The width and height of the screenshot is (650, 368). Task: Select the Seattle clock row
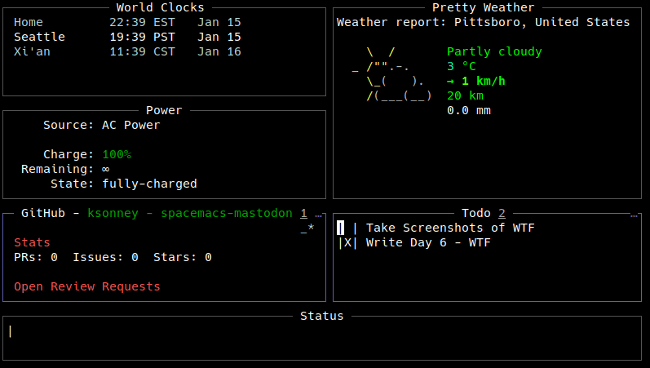point(127,37)
